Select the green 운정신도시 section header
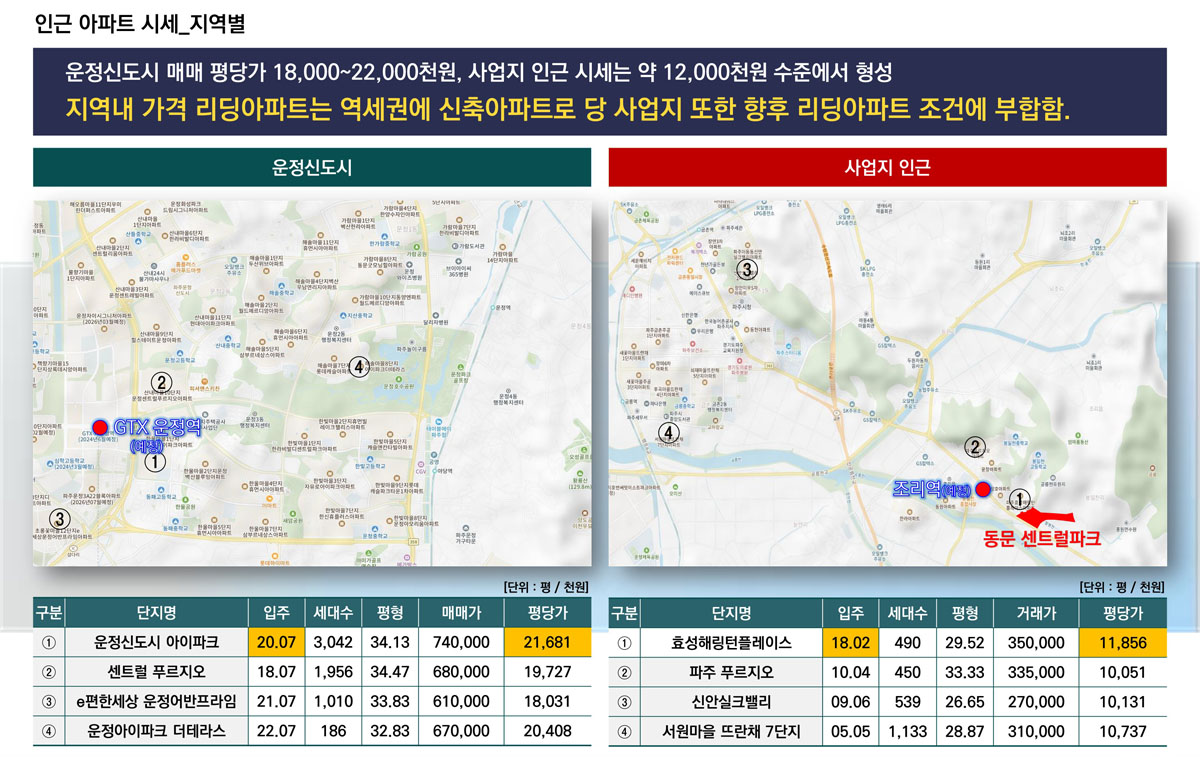Screen dimensions: 1200x757 pyautogui.click(x=312, y=167)
